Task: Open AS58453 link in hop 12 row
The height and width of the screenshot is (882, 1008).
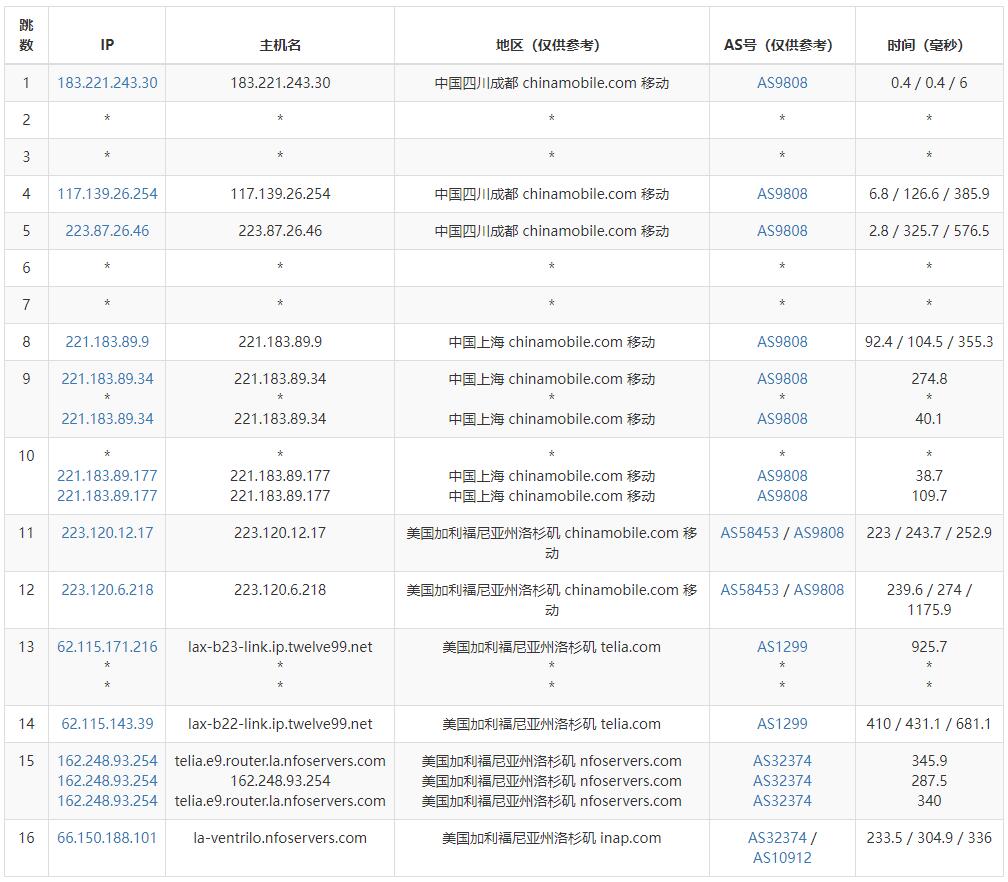Action: point(750,590)
